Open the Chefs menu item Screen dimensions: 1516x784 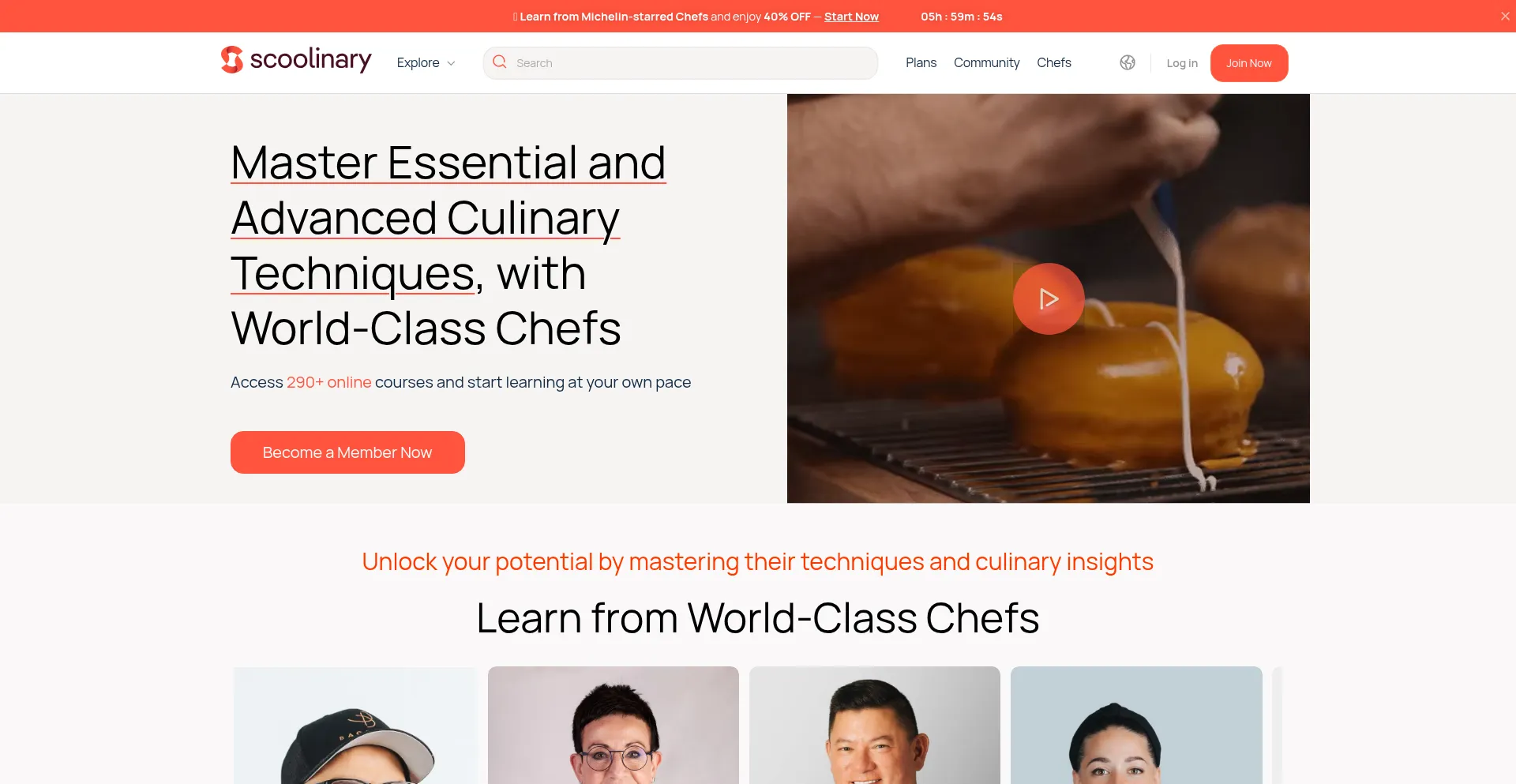[x=1054, y=62]
